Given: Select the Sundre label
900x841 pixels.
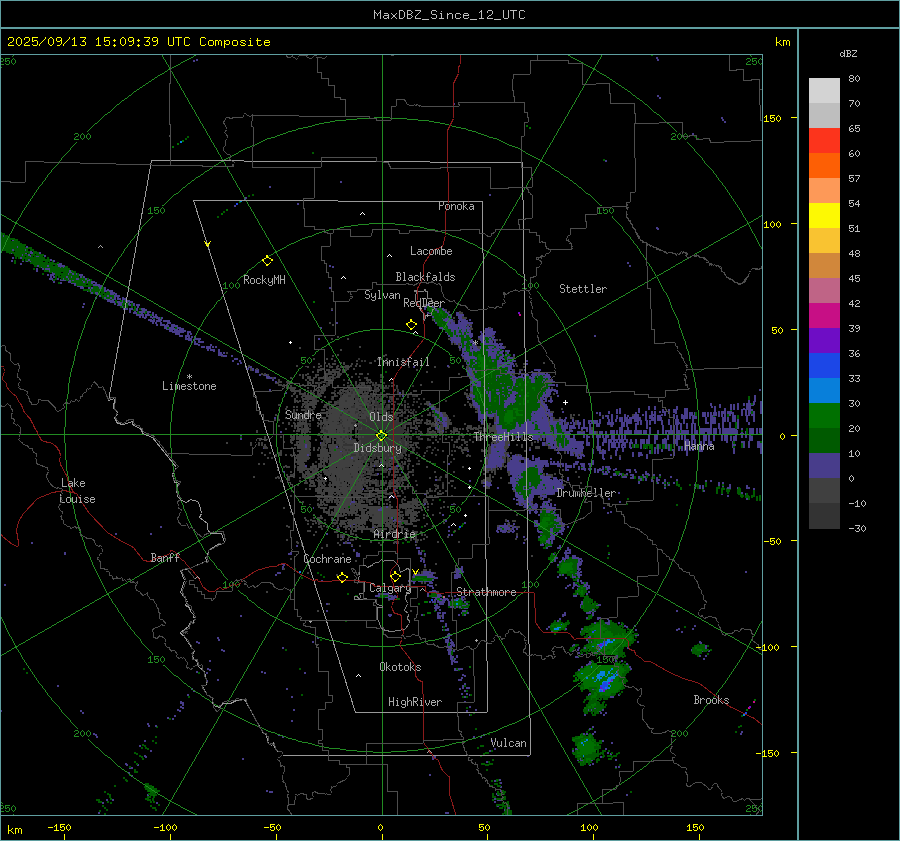Looking at the screenshot, I should (303, 414).
